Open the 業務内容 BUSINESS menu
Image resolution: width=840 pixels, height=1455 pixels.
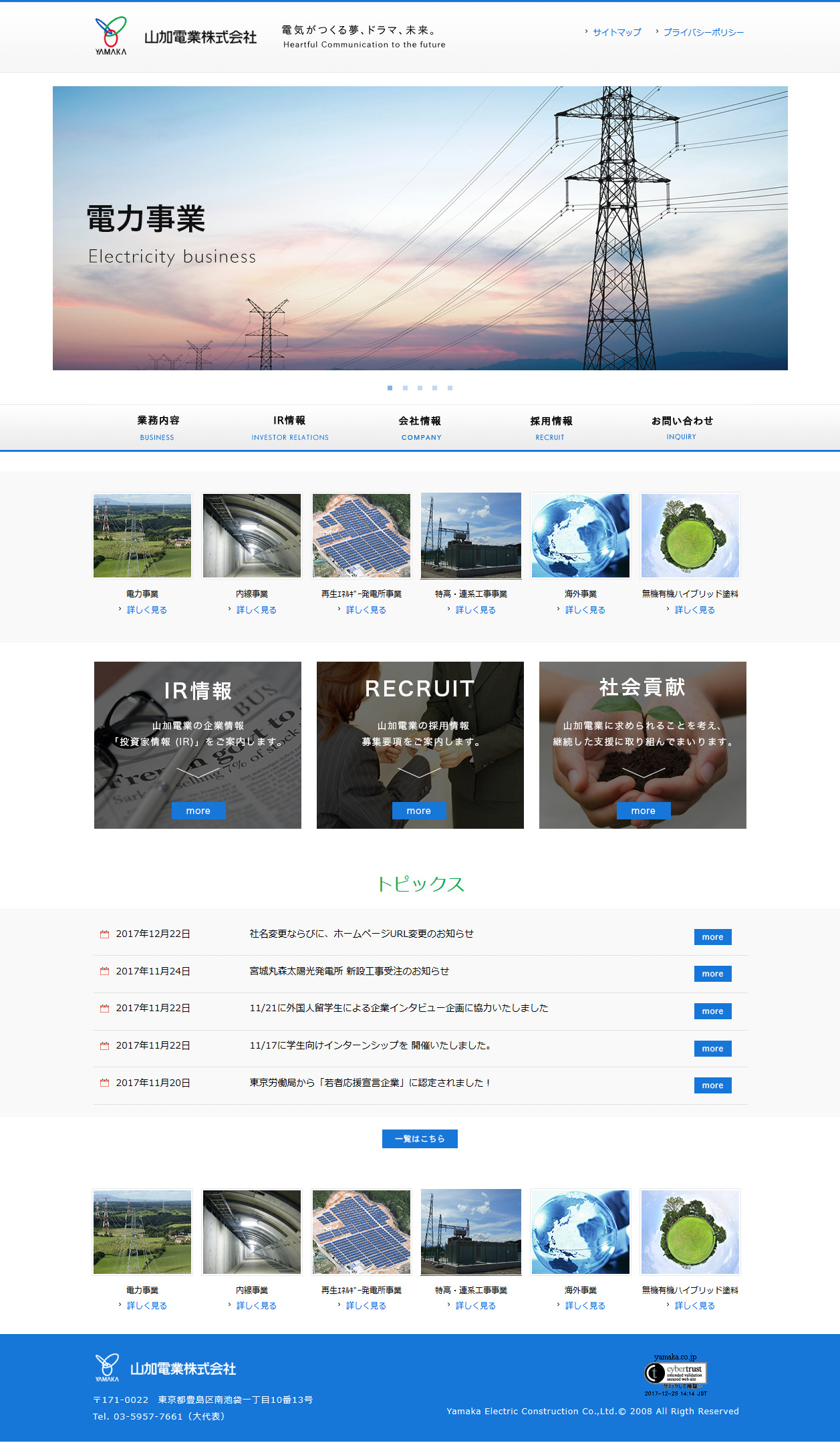pyautogui.click(x=158, y=428)
